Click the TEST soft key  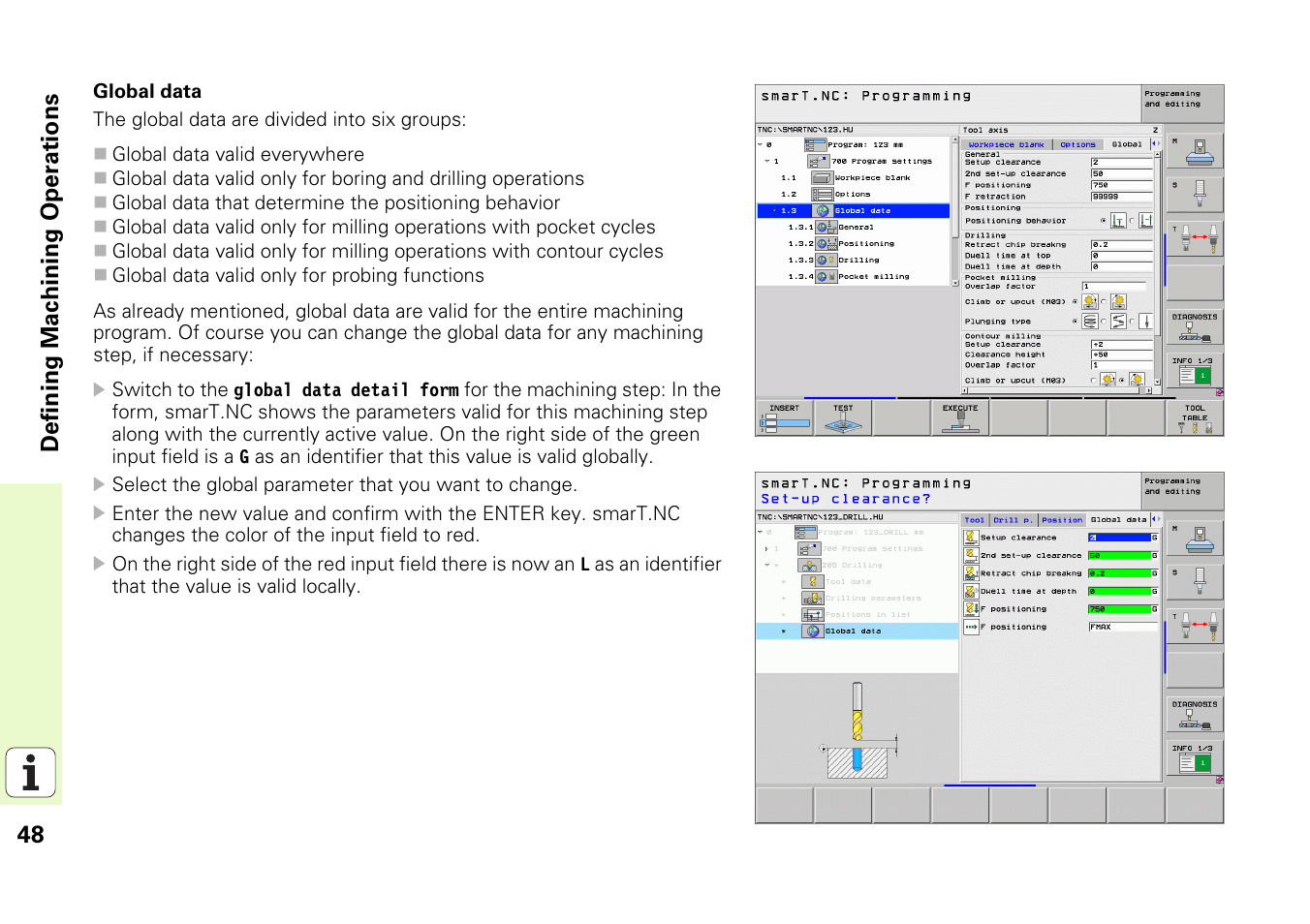[843, 417]
